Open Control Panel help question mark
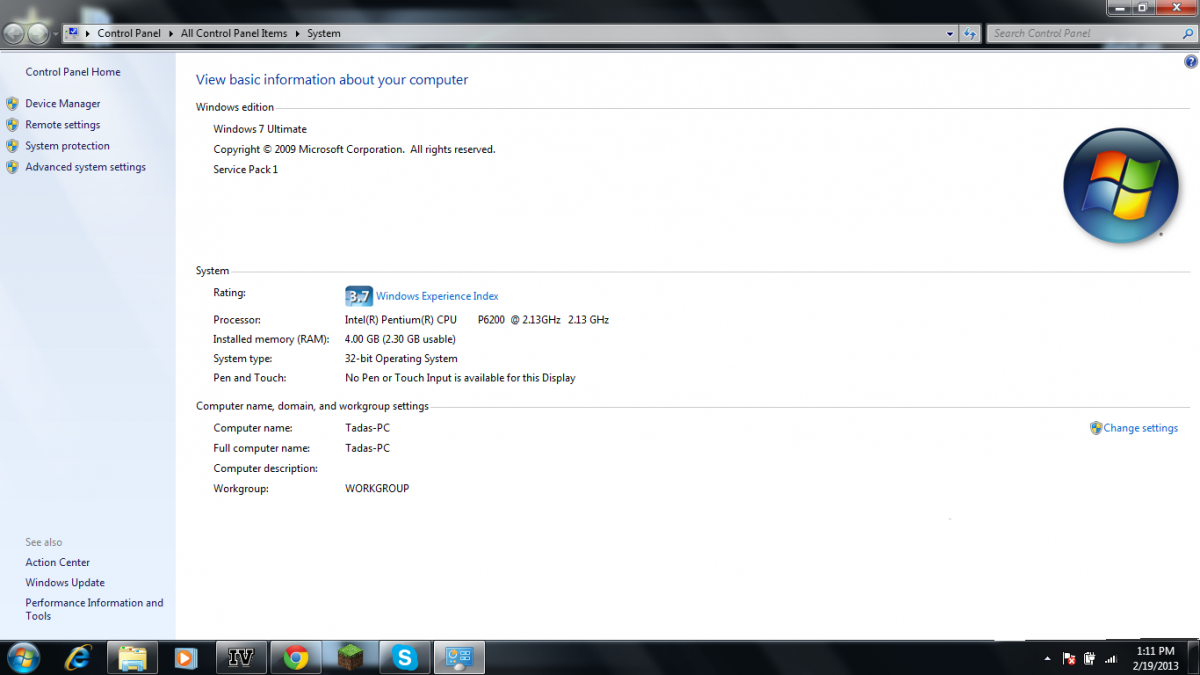Screen dimensions: 1200x675 point(1190,62)
